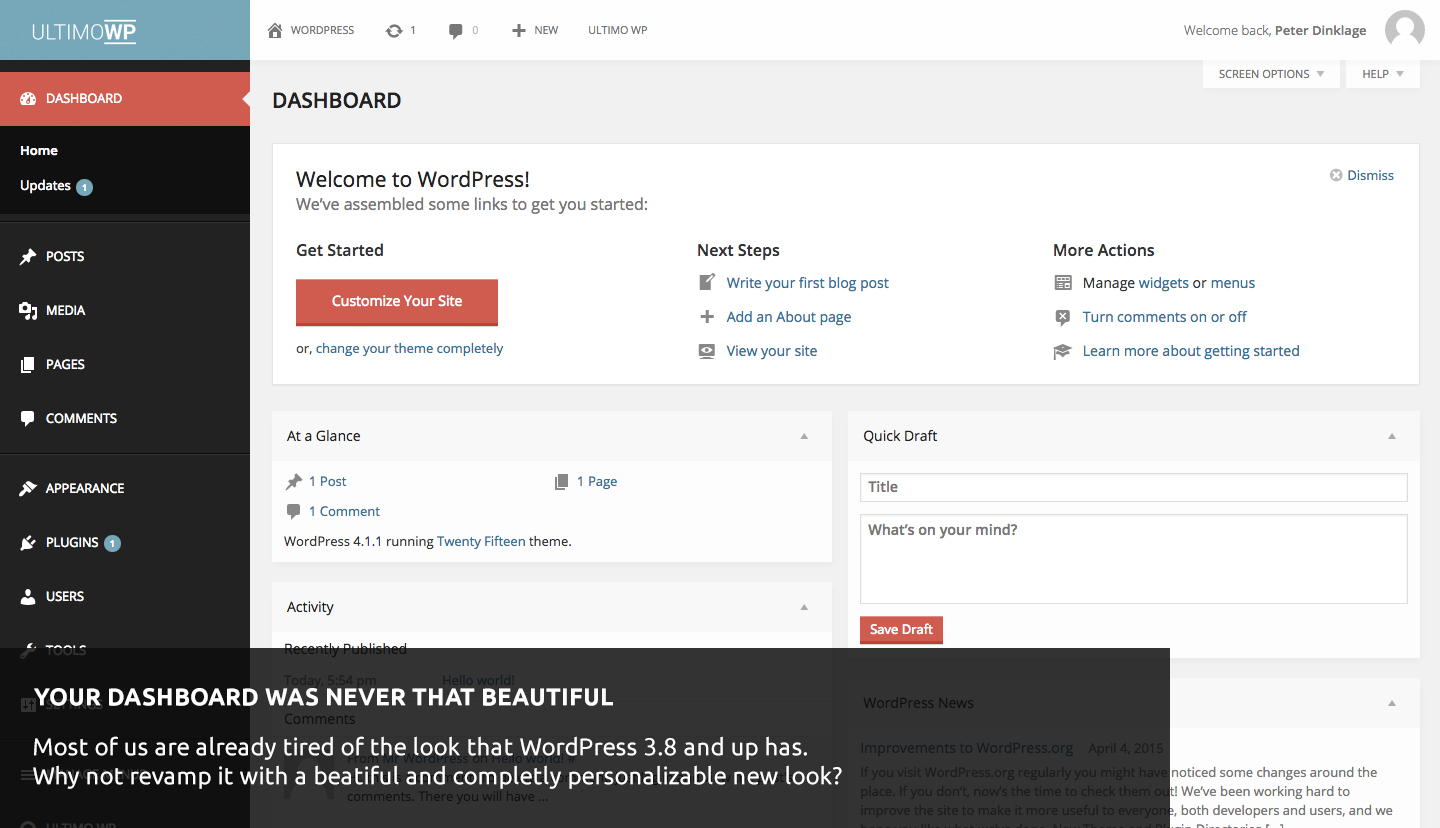
Task: Open the Twenty Fifteen theme link
Action: [481, 541]
